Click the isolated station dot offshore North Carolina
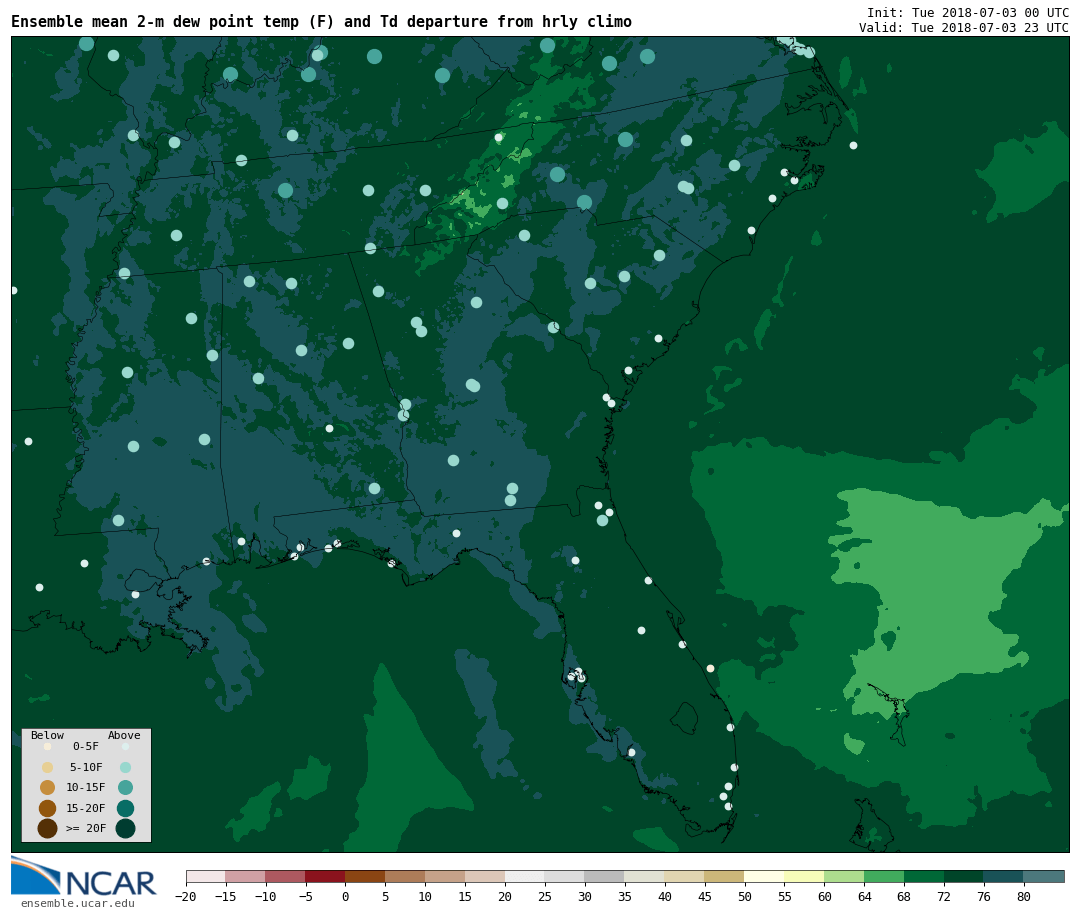The image size is (1080, 915). click(x=853, y=145)
